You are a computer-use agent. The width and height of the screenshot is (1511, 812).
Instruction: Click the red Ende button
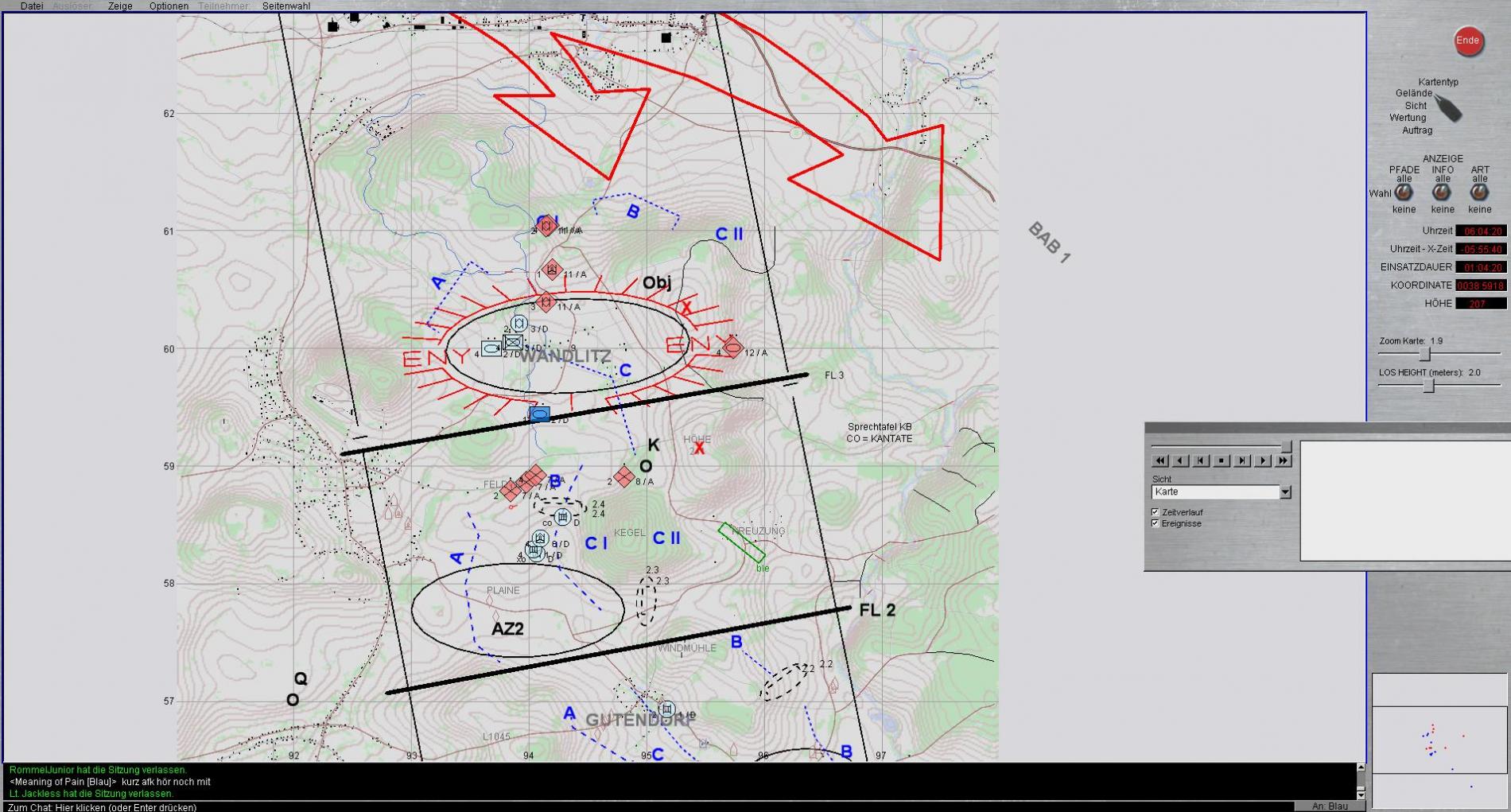click(1467, 41)
